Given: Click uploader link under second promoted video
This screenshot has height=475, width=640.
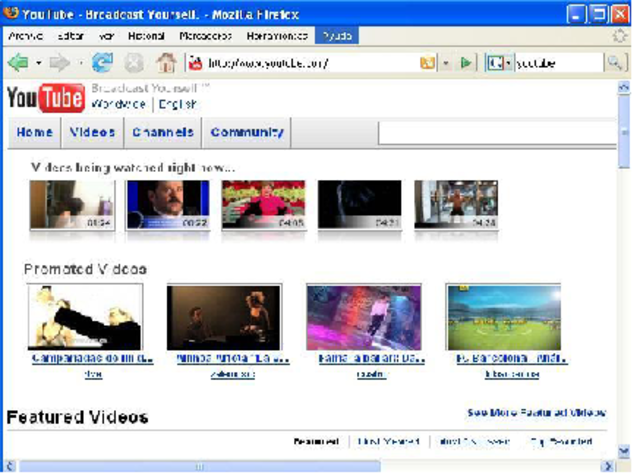Looking at the screenshot, I should [233, 374].
